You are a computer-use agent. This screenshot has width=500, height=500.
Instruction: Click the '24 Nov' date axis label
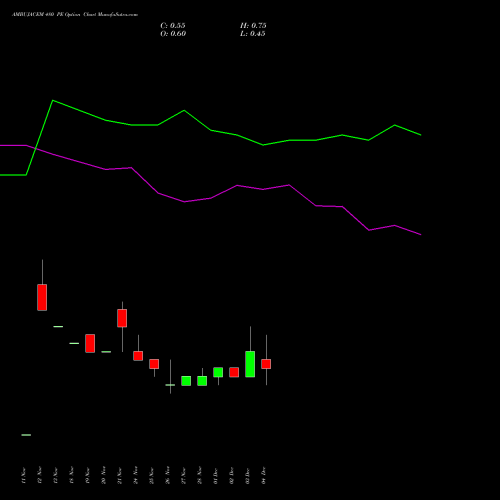coord(136,475)
